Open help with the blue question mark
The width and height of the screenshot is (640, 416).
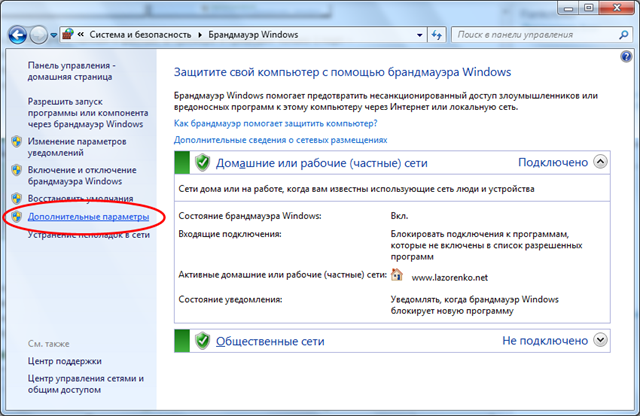[626, 56]
